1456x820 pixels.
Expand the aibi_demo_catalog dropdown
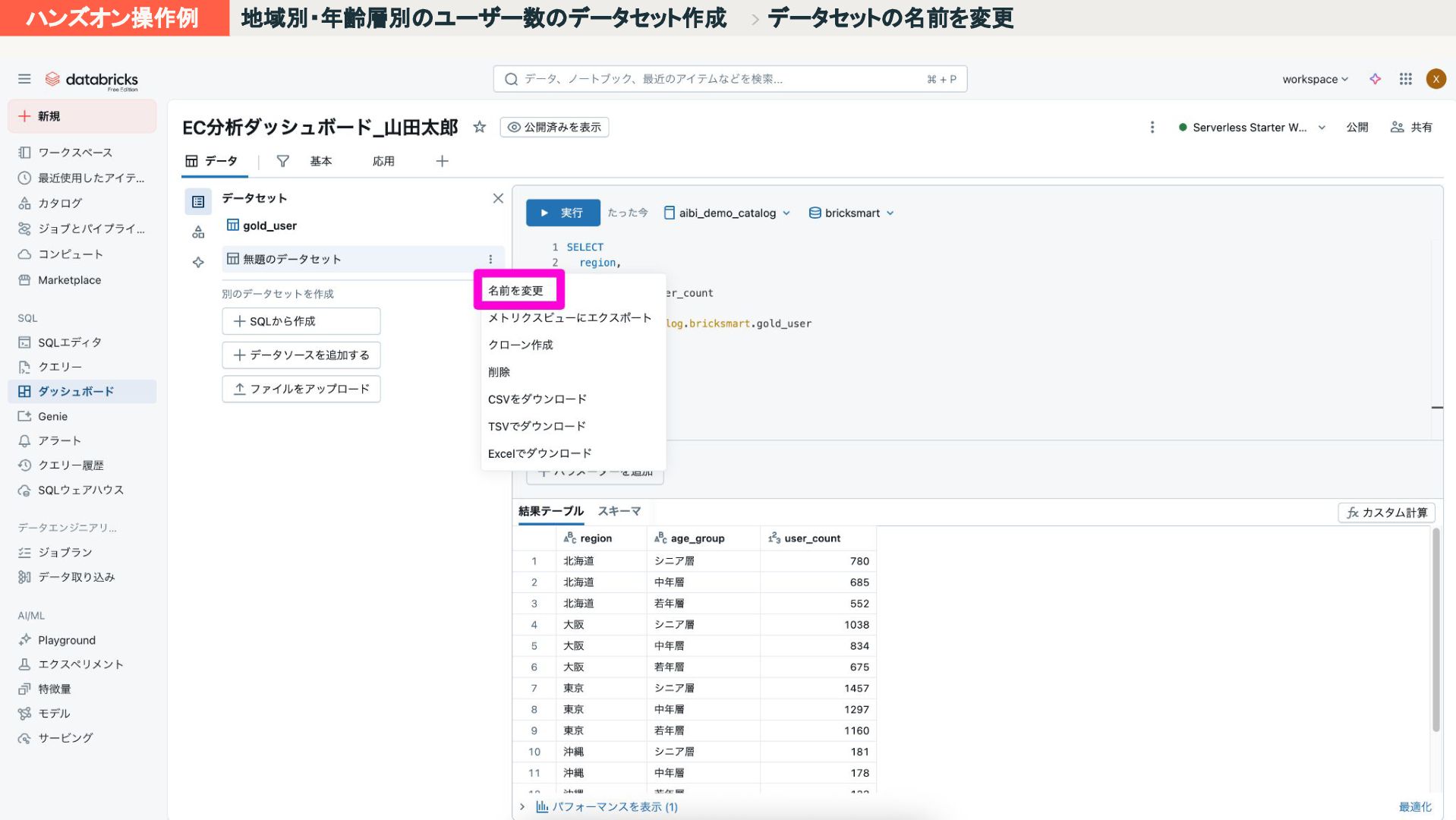point(727,213)
